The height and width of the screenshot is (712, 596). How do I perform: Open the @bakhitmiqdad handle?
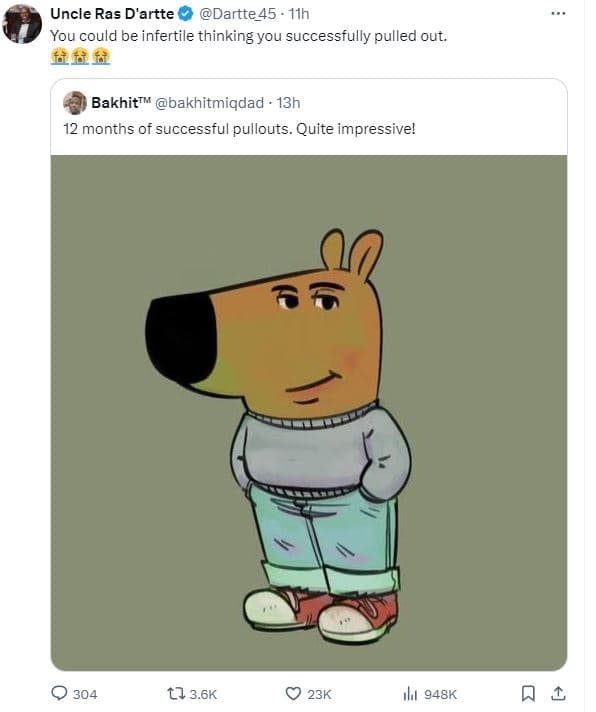coord(210,103)
